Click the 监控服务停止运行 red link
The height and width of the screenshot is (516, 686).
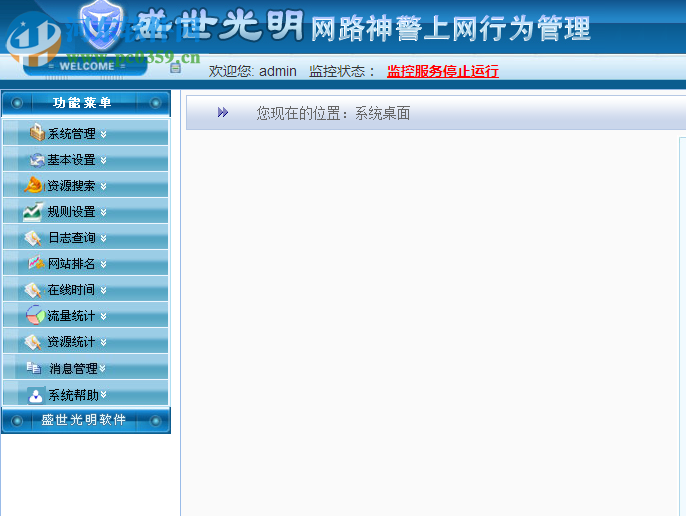tap(443, 71)
